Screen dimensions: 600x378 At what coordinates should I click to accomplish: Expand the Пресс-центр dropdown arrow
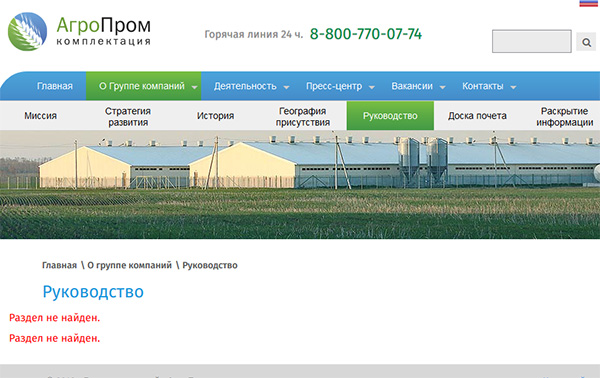[372, 87]
